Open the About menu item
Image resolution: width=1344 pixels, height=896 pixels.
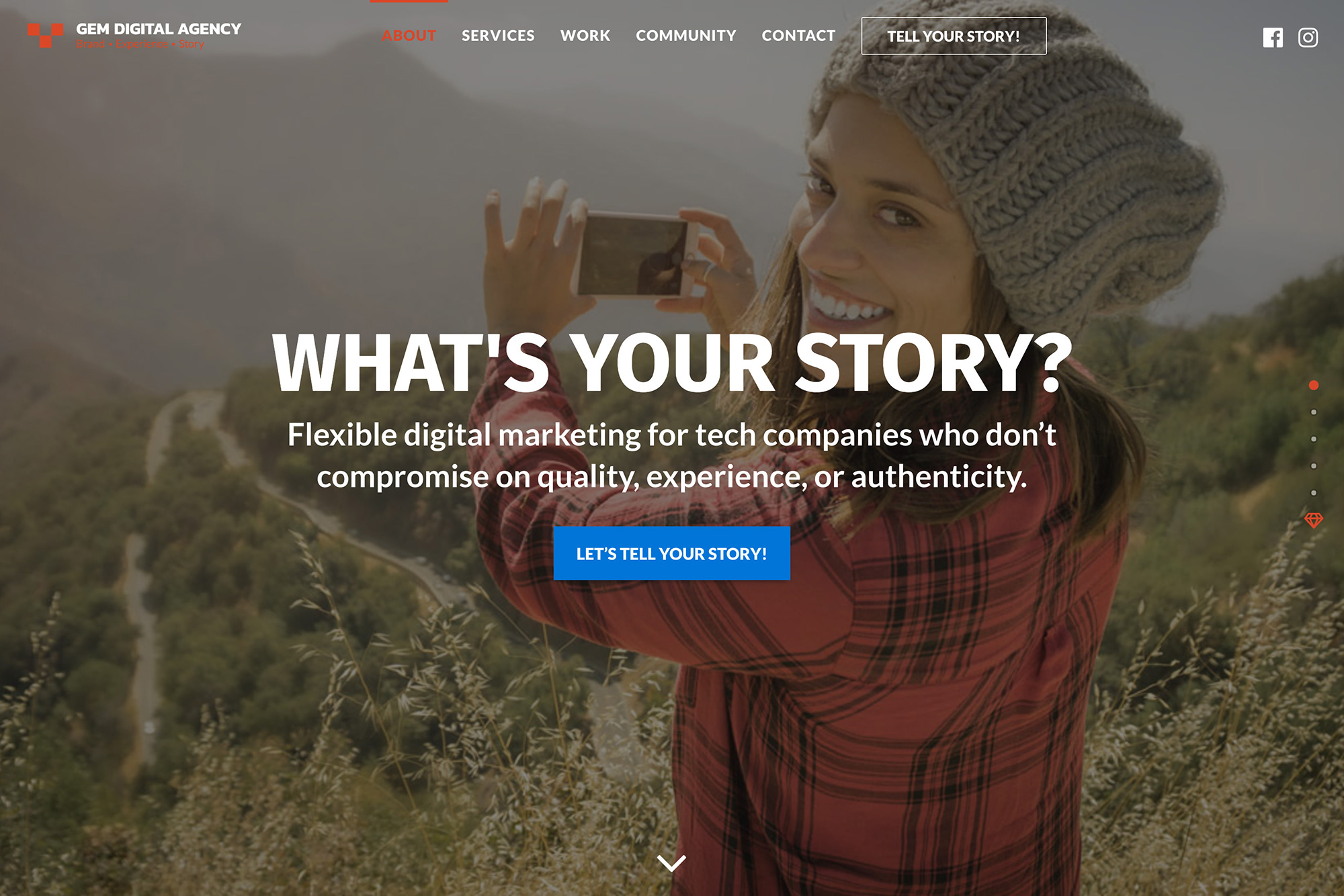(409, 36)
